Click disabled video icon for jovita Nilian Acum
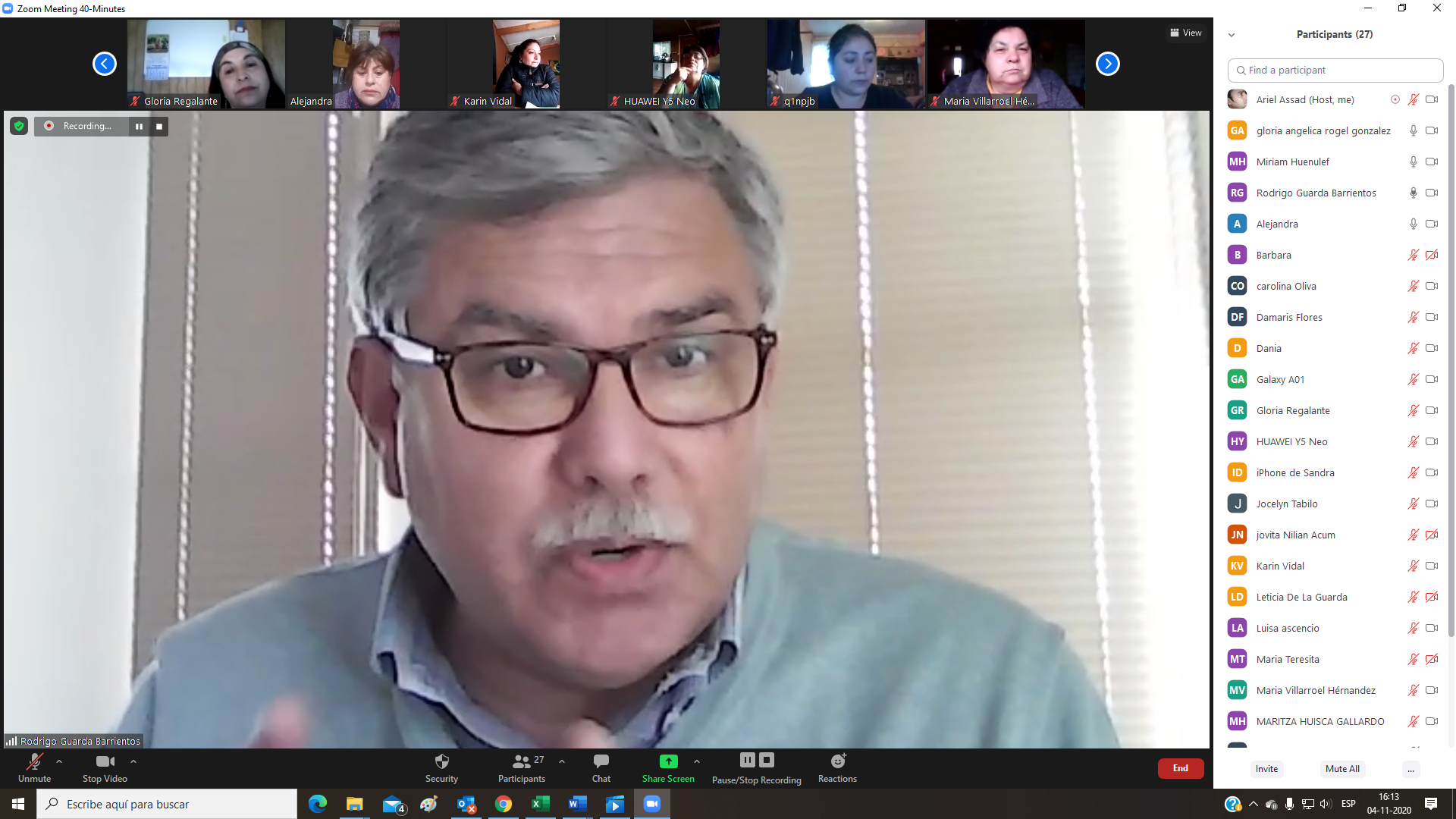Image resolution: width=1456 pixels, height=819 pixels. pyautogui.click(x=1432, y=535)
